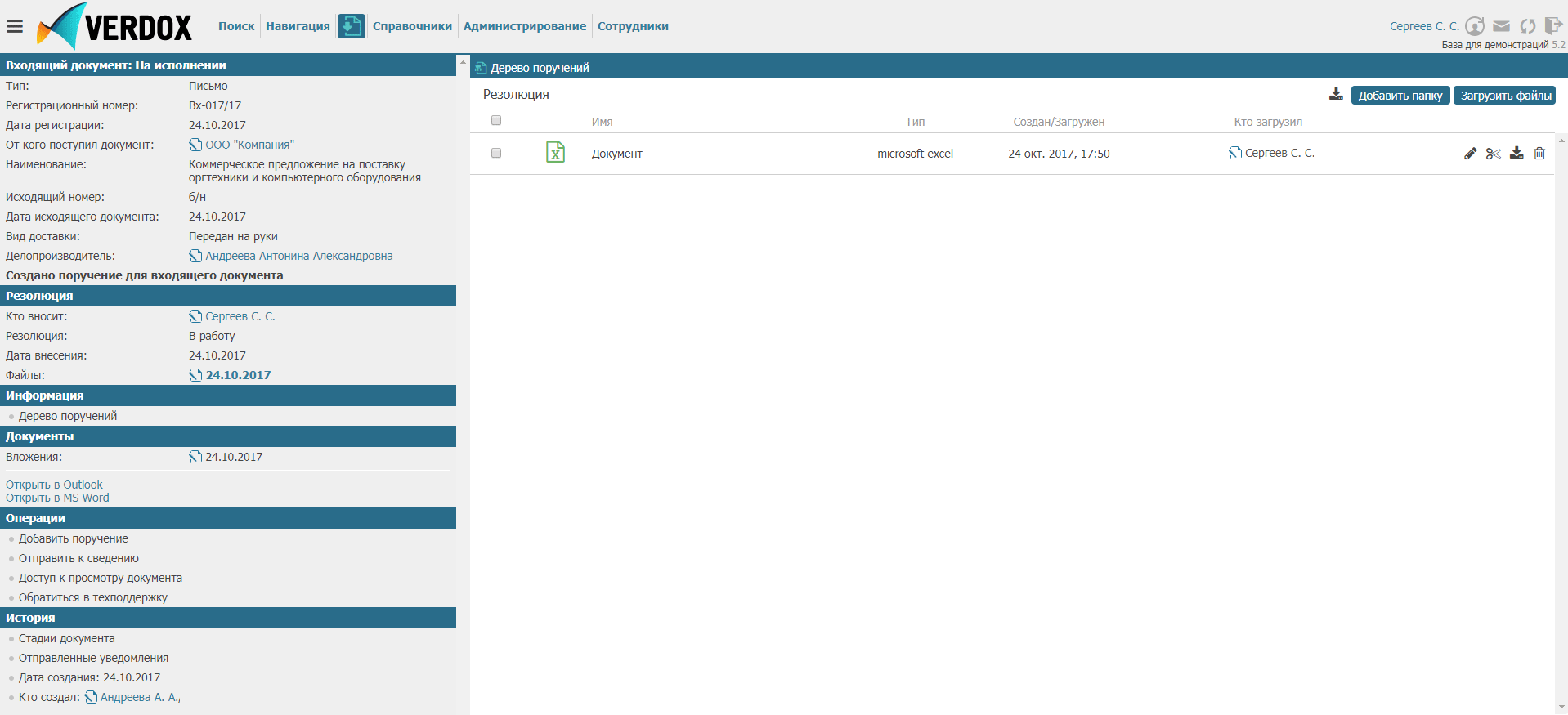Open the Сотрудники menu
Viewport: 1568px width, 715px height.
pos(633,26)
